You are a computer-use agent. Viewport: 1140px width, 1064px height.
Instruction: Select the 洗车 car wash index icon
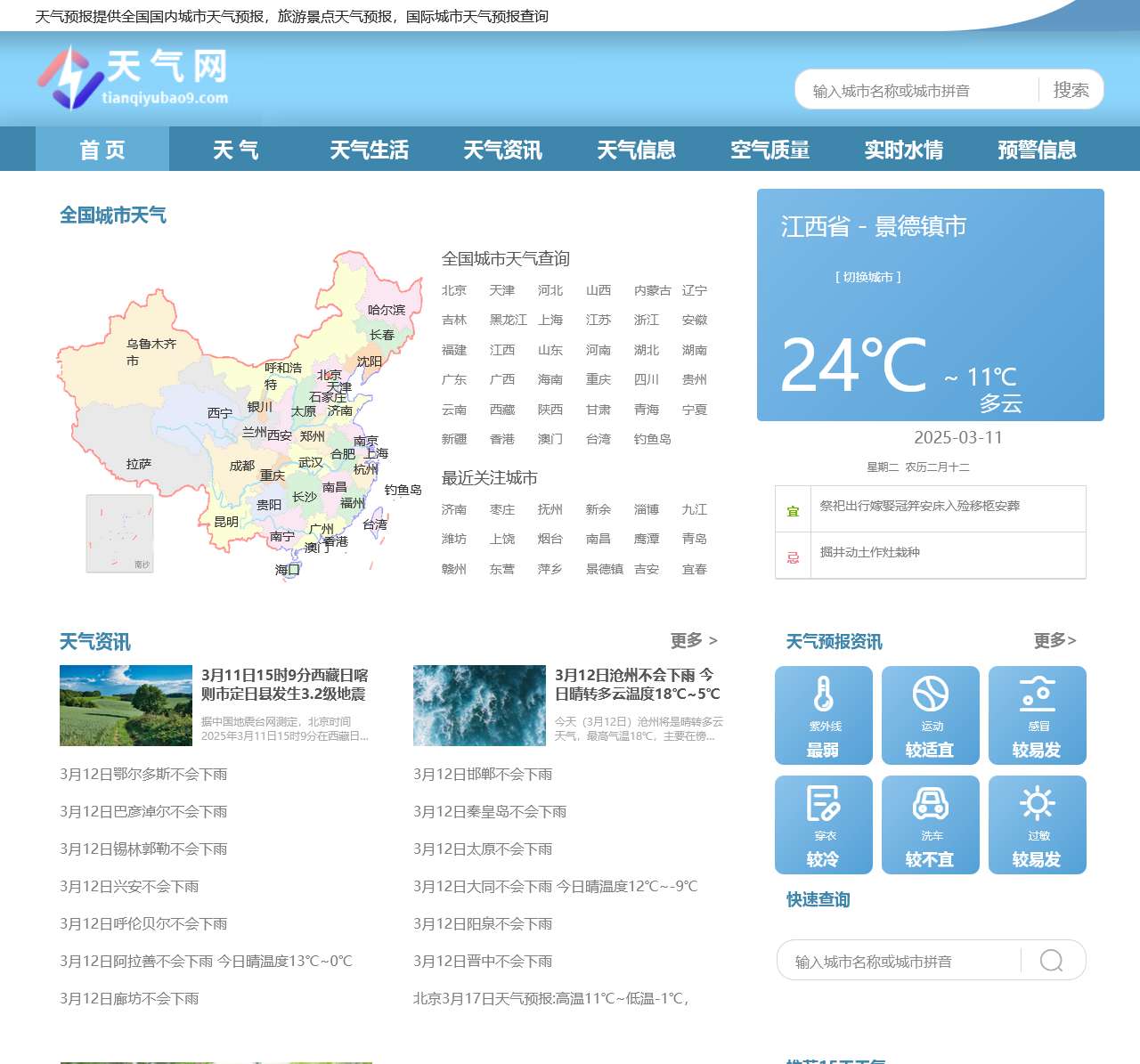click(x=931, y=810)
